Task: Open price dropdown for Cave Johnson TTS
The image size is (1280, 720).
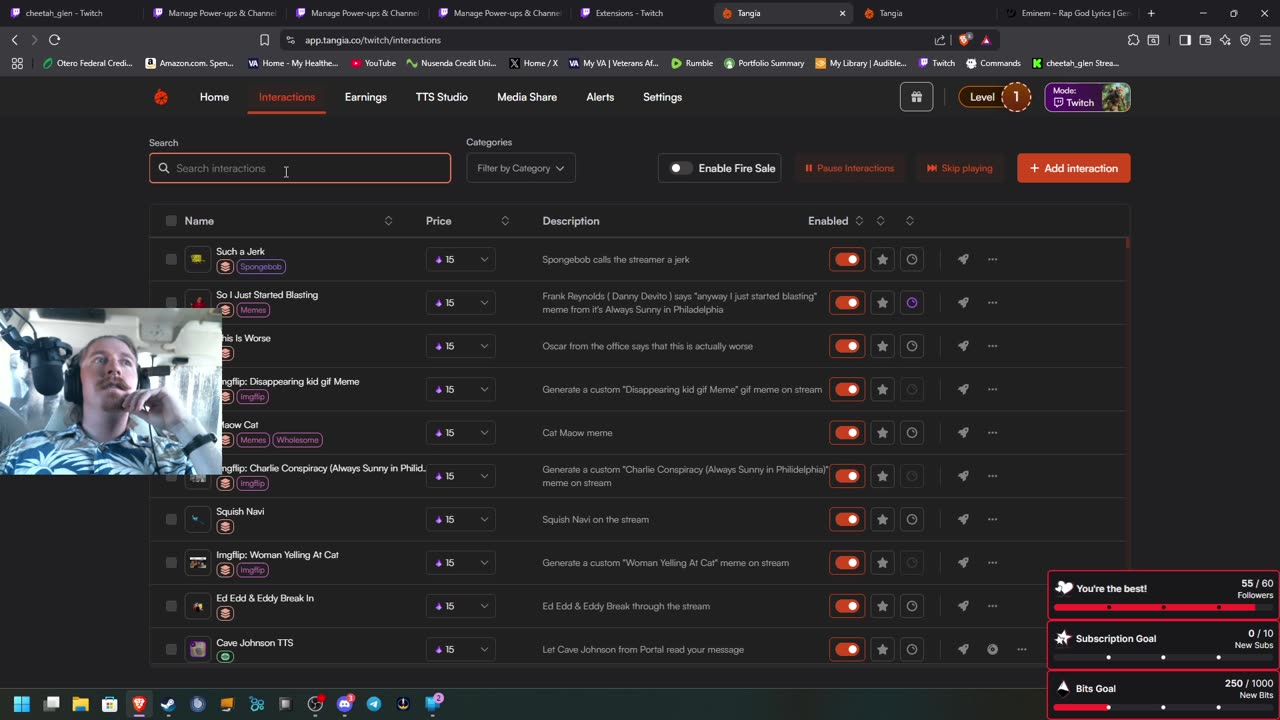Action: coord(460,649)
